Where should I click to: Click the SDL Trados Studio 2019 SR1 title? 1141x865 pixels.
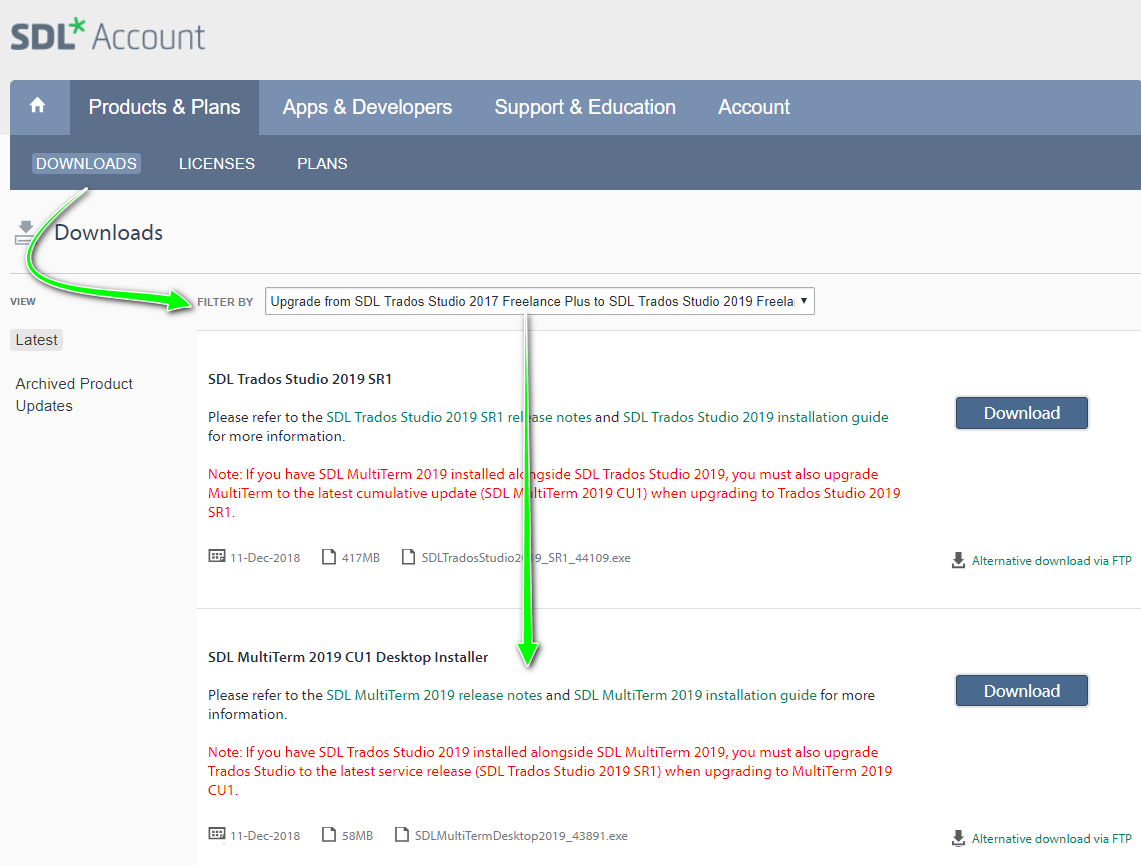click(x=300, y=379)
